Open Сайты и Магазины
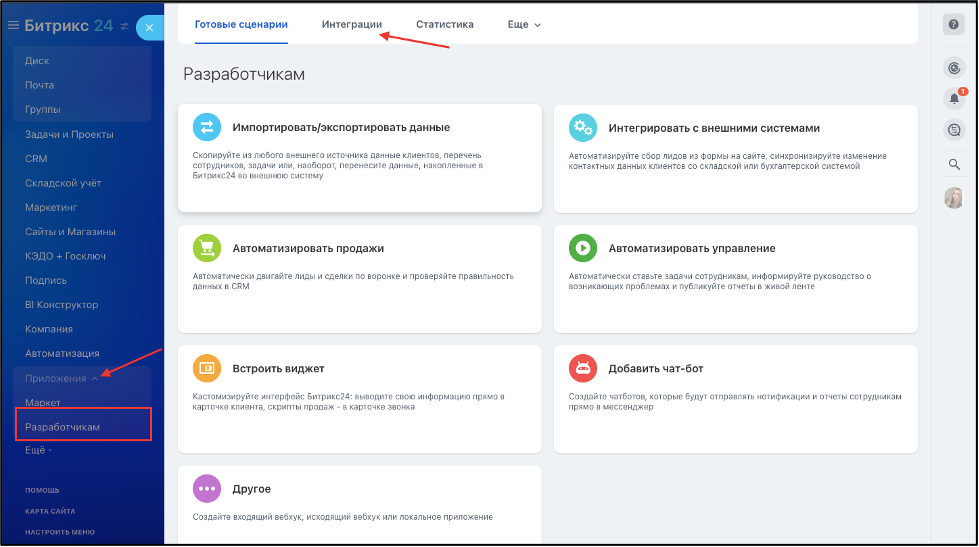 pos(71,232)
